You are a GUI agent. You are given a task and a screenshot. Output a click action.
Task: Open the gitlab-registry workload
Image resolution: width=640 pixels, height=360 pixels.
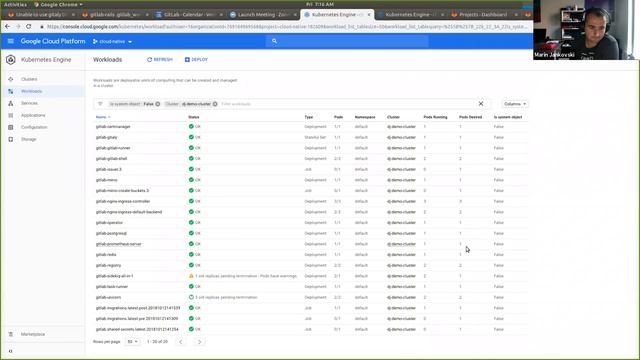(108, 265)
